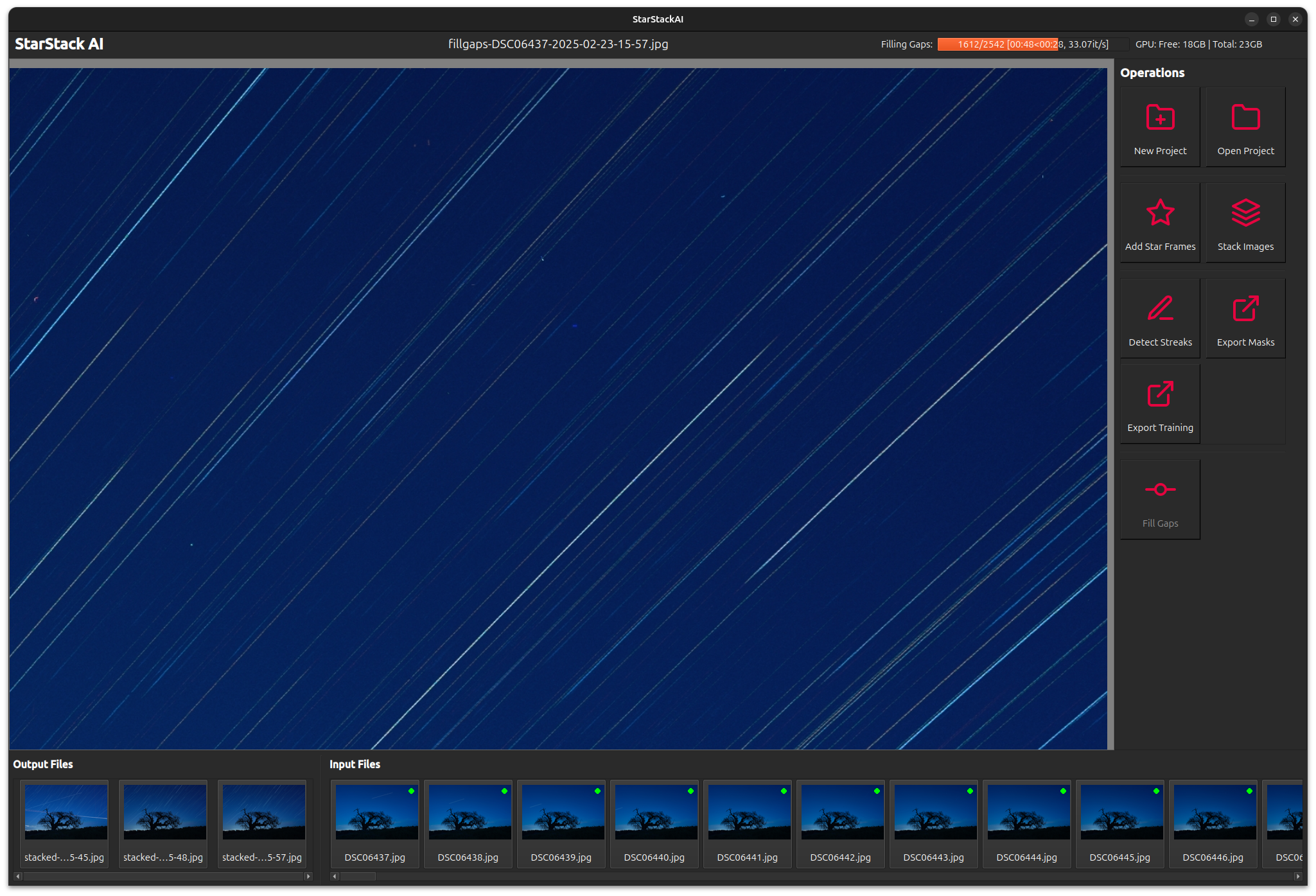Viewport: 1316px width, 896px height.
Task: Click the Add Star Frames icon
Action: pyautogui.click(x=1160, y=213)
